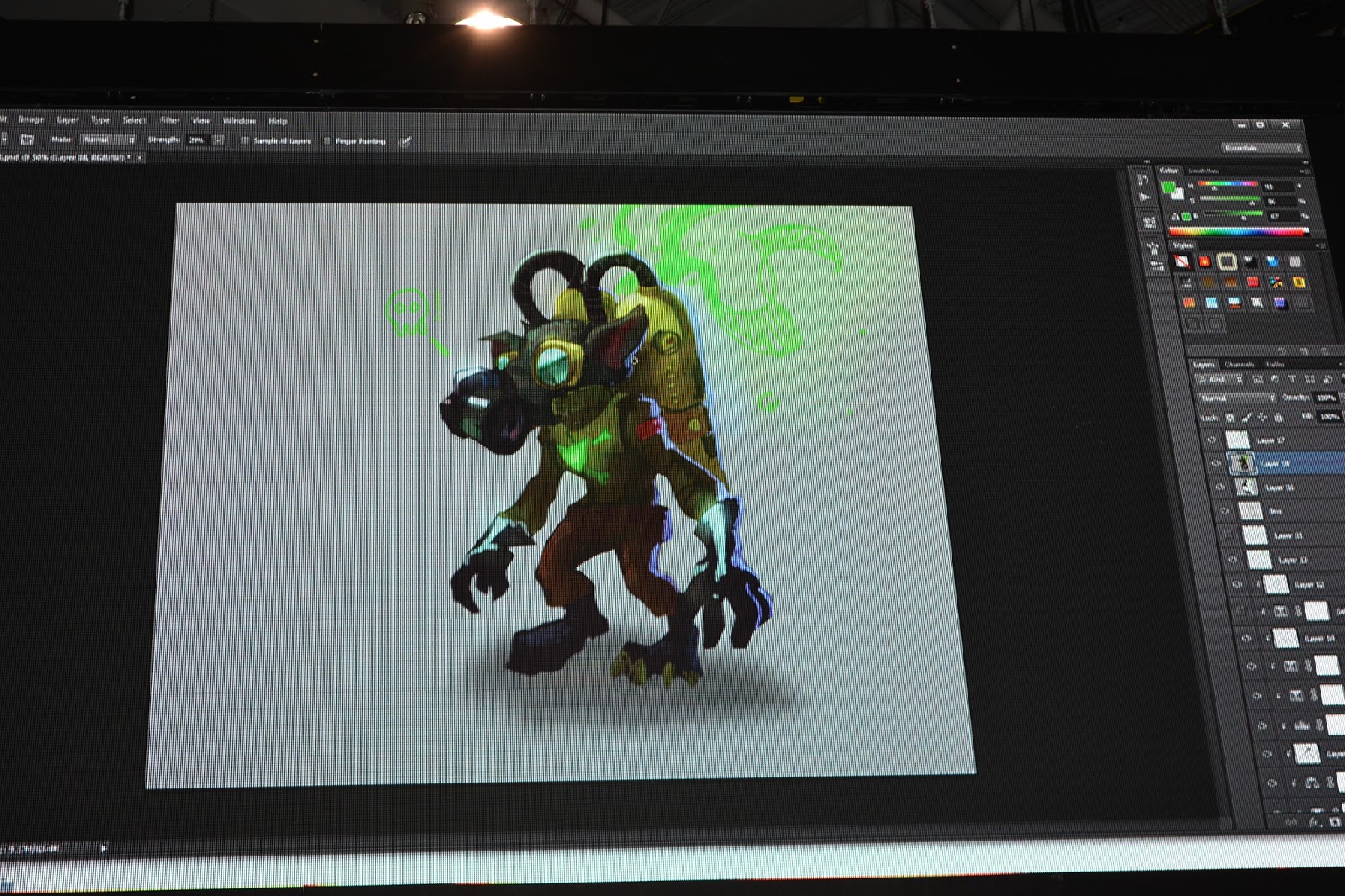Click the green foreground color swatch

tap(1168, 187)
